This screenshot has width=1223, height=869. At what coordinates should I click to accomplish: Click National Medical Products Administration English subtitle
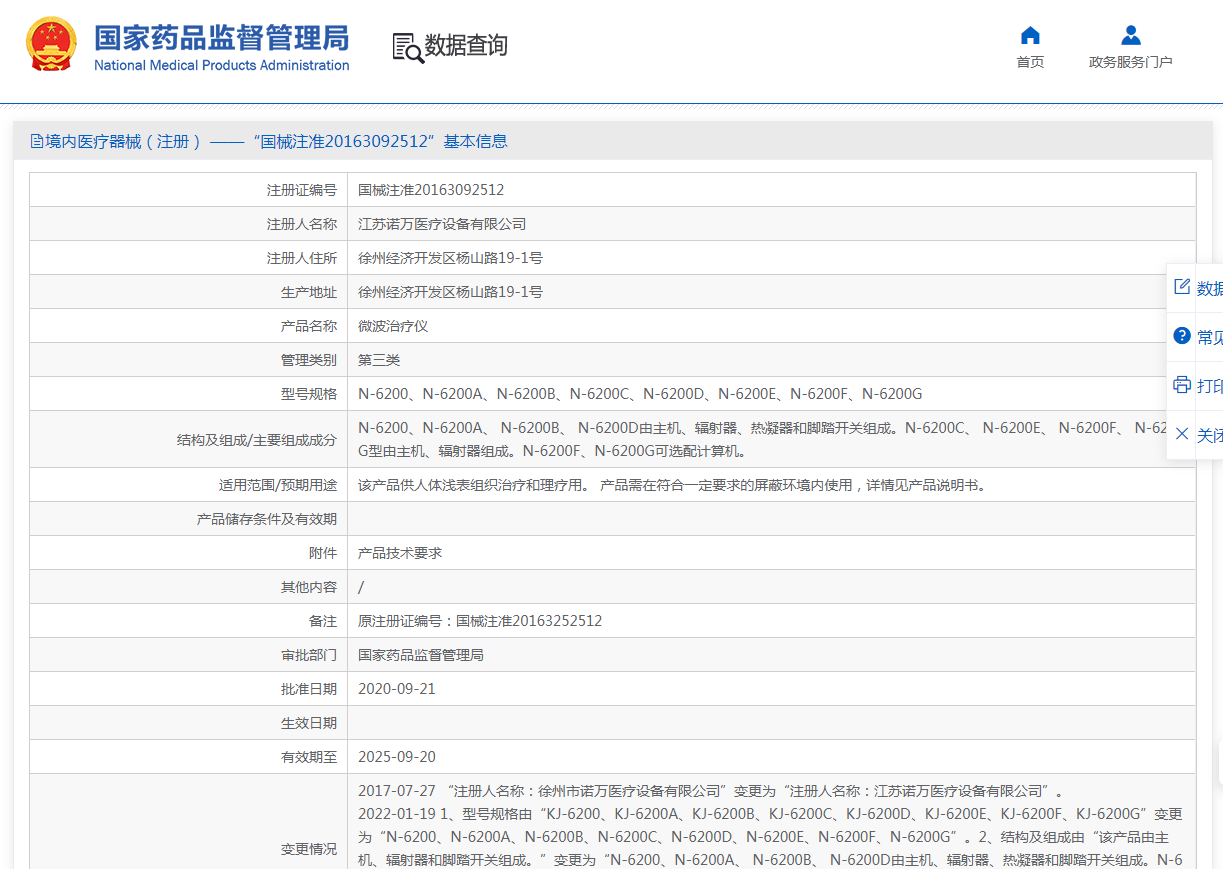point(222,65)
